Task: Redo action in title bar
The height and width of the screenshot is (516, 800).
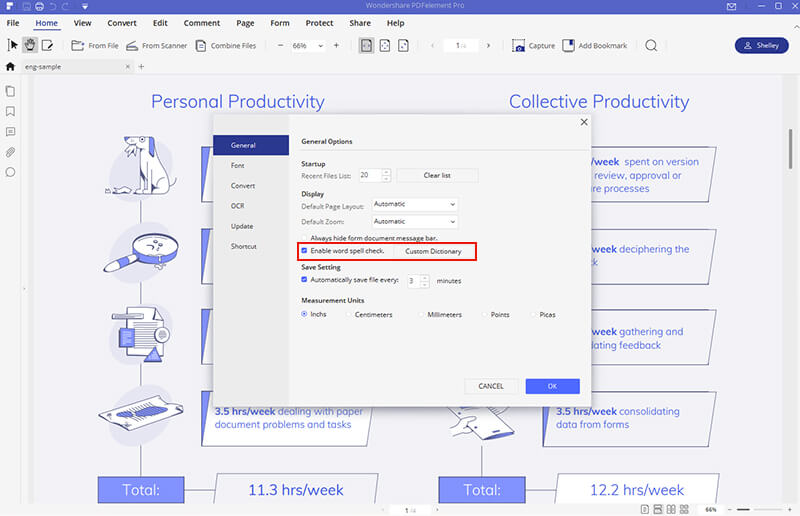Action: [x=66, y=6]
